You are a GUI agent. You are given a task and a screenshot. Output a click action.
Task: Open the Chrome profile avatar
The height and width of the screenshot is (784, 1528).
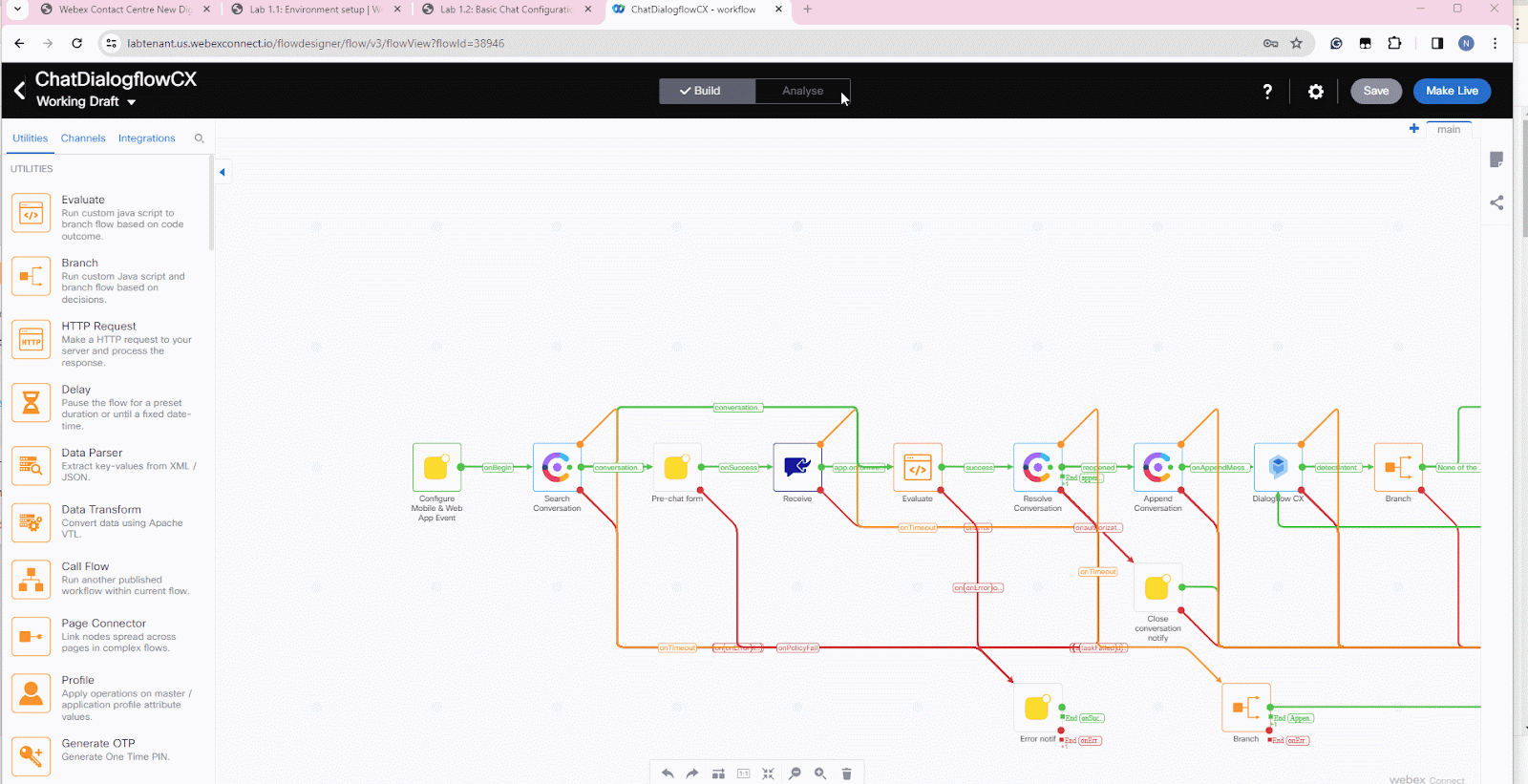click(x=1466, y=43)
